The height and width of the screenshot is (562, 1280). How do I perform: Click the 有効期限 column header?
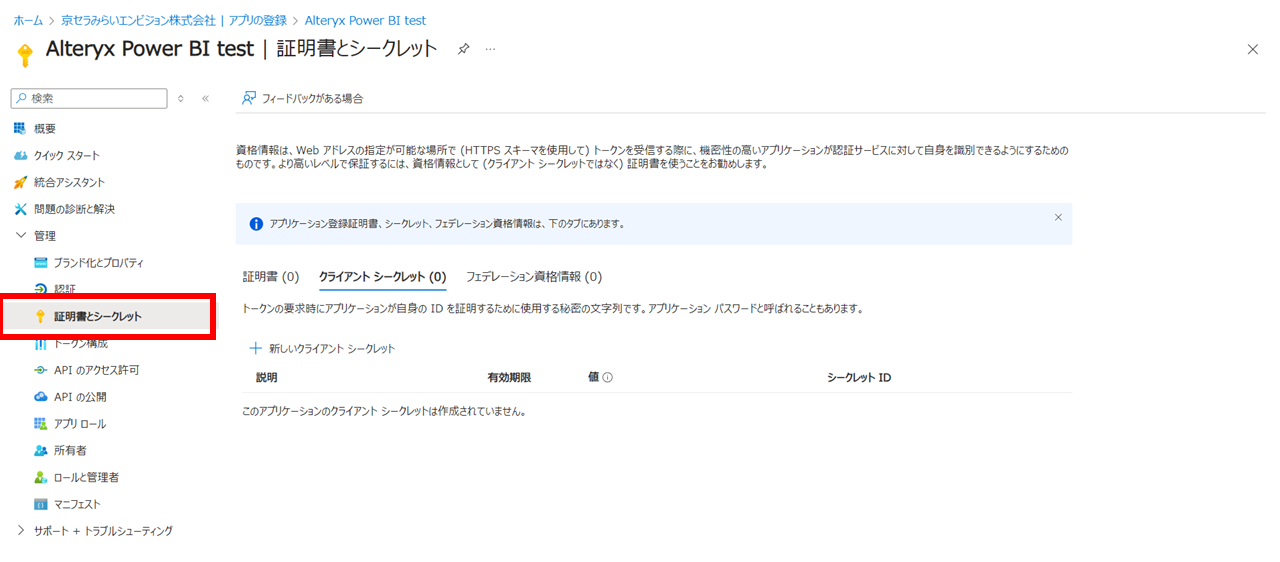point(509,378)
